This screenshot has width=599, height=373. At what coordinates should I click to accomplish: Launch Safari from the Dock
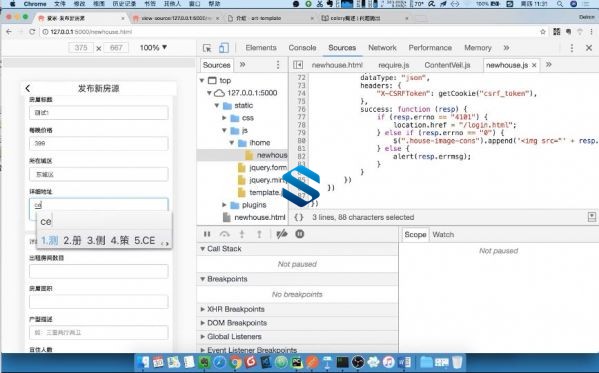(220, 362)
